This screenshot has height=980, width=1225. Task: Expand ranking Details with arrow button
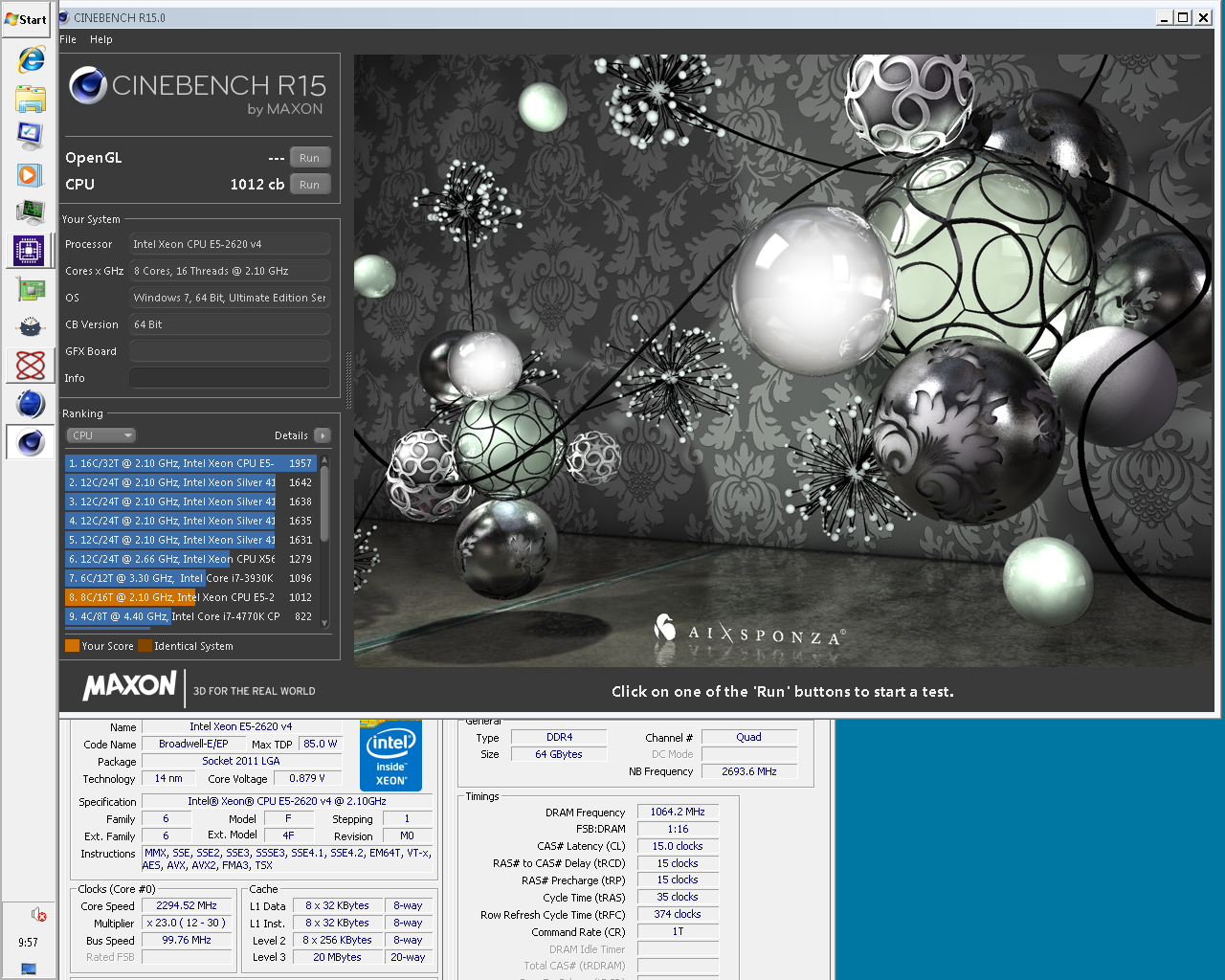point(323,435)
